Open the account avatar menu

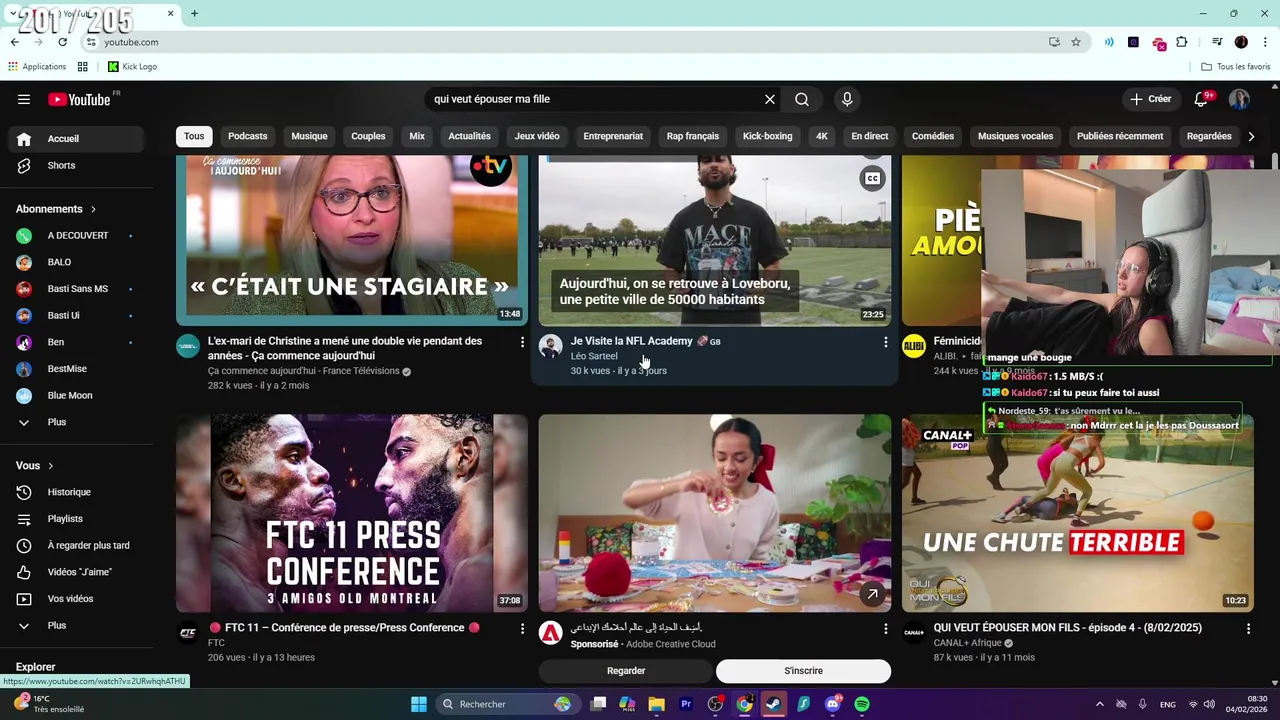[1239, 99]
